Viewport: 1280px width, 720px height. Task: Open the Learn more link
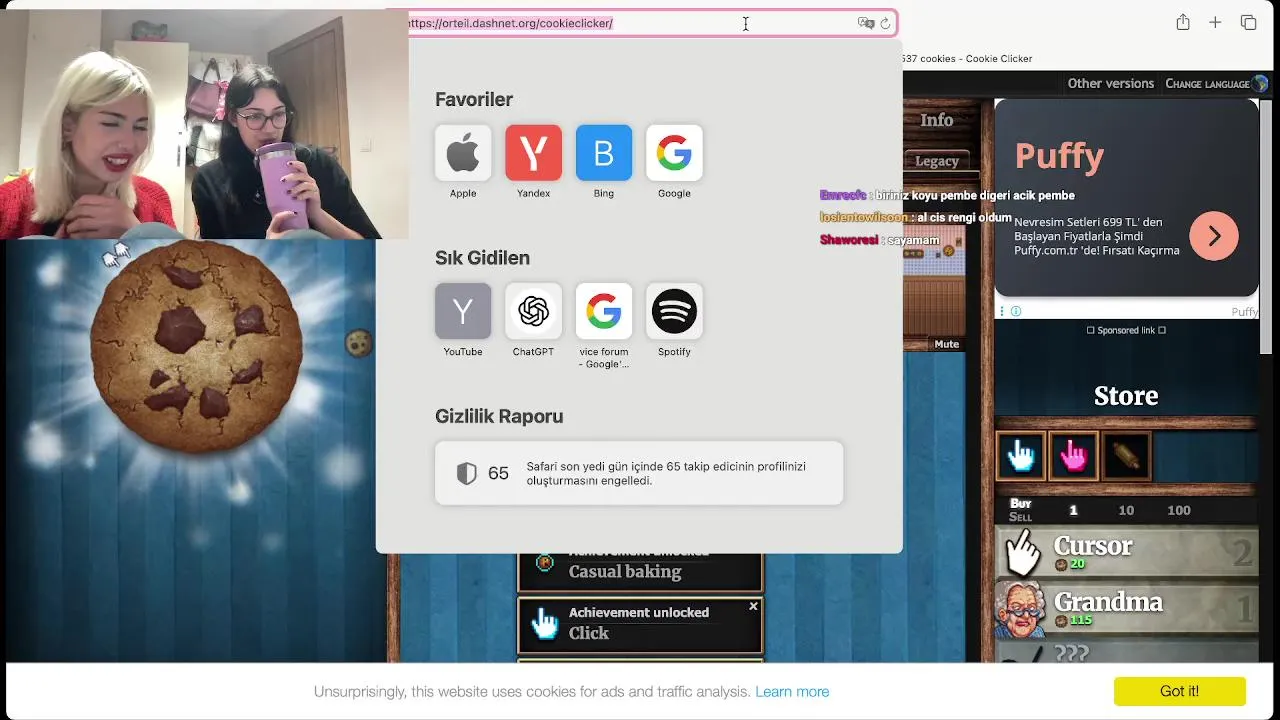click(x=792, y=692)
